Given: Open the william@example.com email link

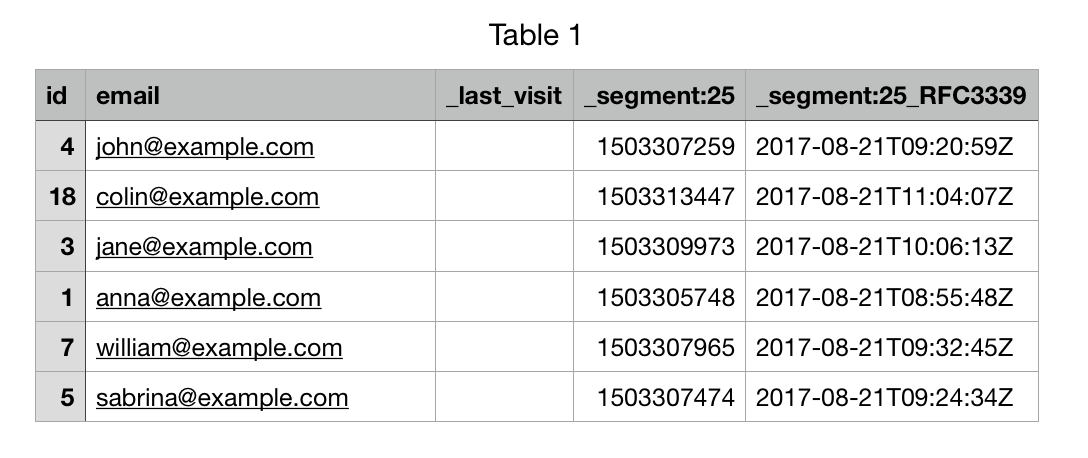Looking at the screenshot, I should [219, 347].
